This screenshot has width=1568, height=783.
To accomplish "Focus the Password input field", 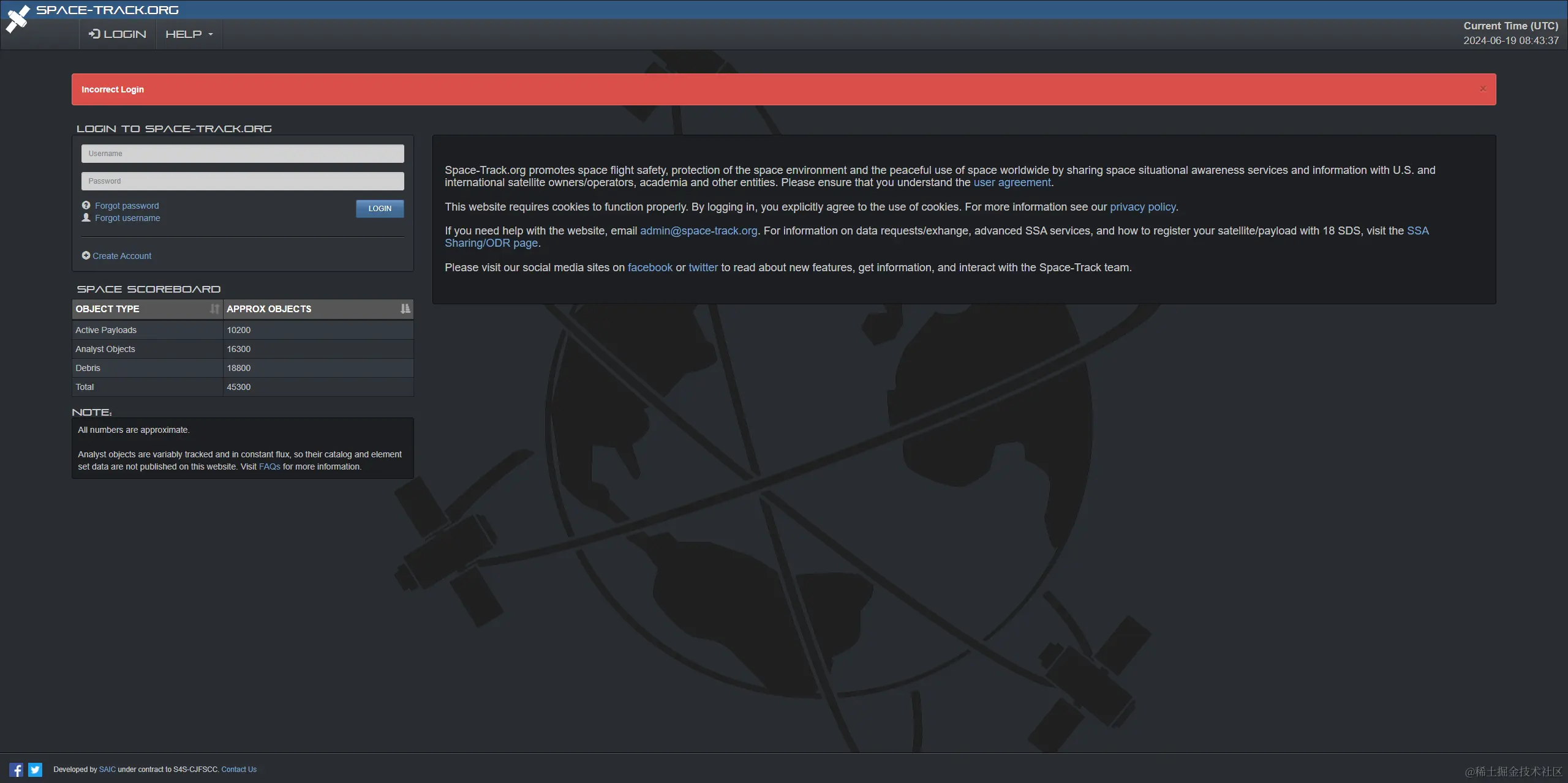I will (x=243, y=181).
